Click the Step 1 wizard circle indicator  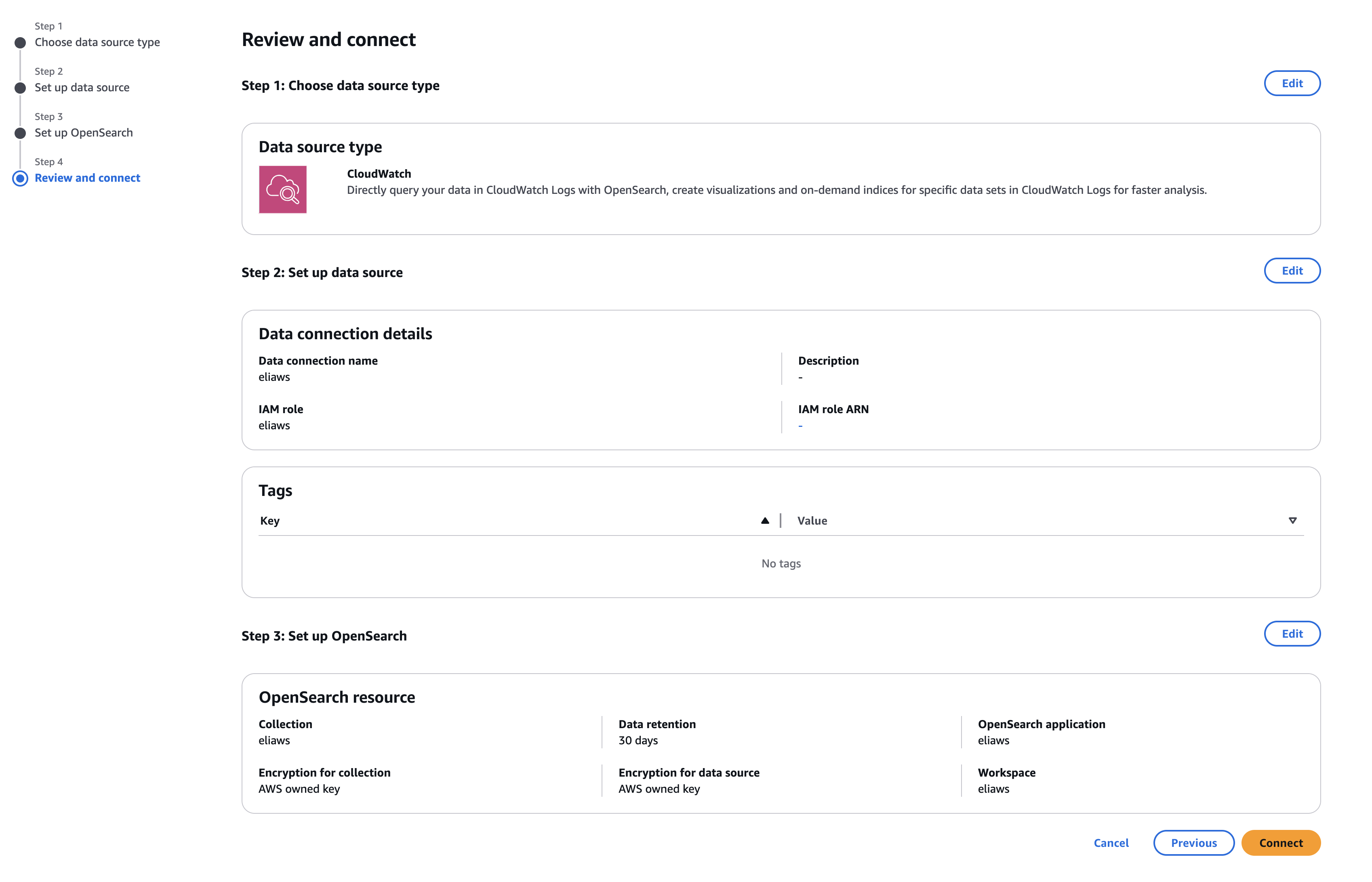[20, 43]
